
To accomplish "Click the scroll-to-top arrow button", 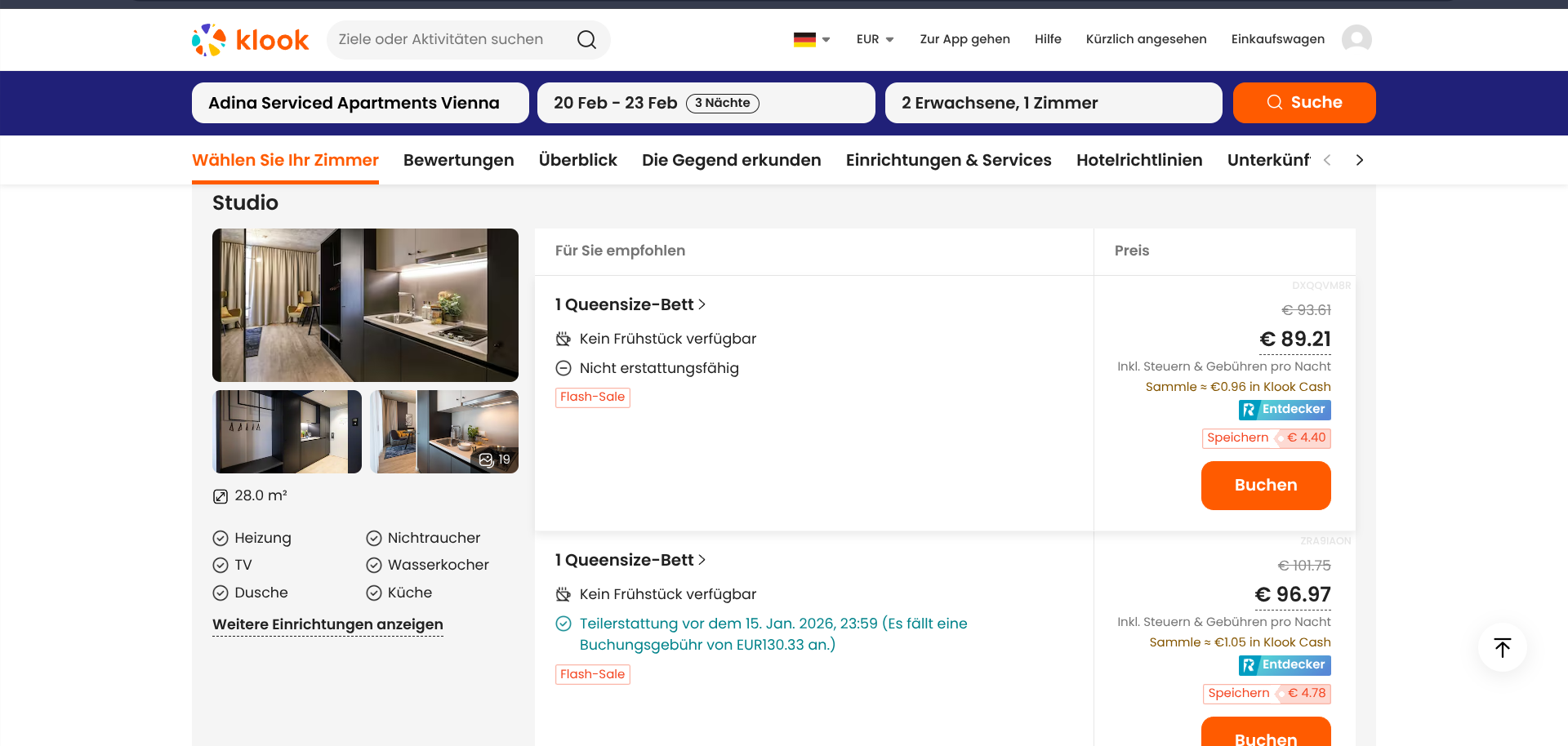I will click(x=1502, y=647).
